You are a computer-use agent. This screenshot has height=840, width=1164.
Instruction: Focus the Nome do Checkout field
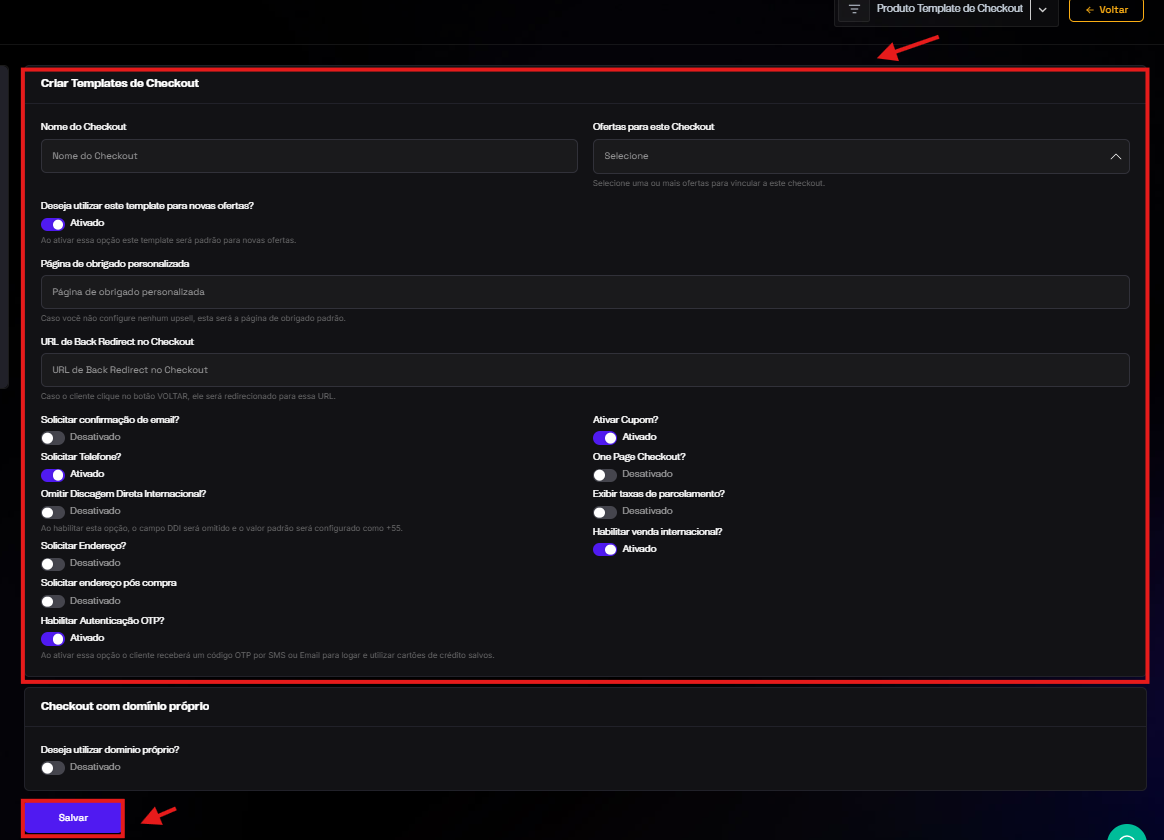309,156
